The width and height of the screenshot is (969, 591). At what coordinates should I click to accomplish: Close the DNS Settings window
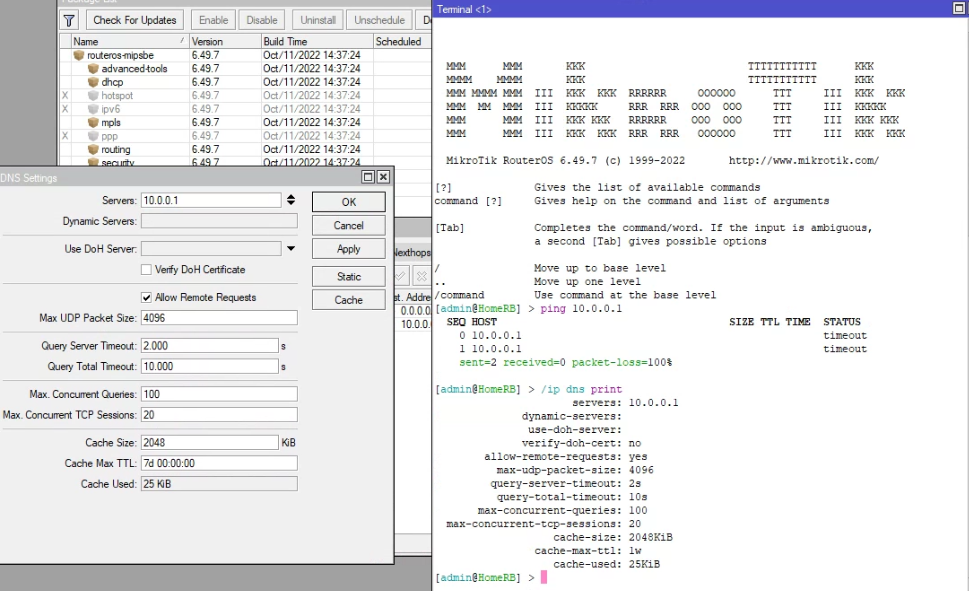click(x=383, y=177)
